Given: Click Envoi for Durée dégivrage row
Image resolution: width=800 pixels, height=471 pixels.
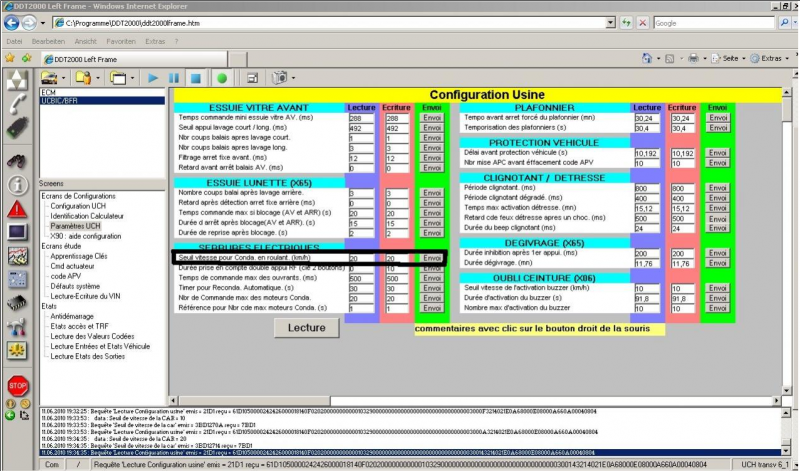Looking at the screenshot, I should tap(717, 263).
